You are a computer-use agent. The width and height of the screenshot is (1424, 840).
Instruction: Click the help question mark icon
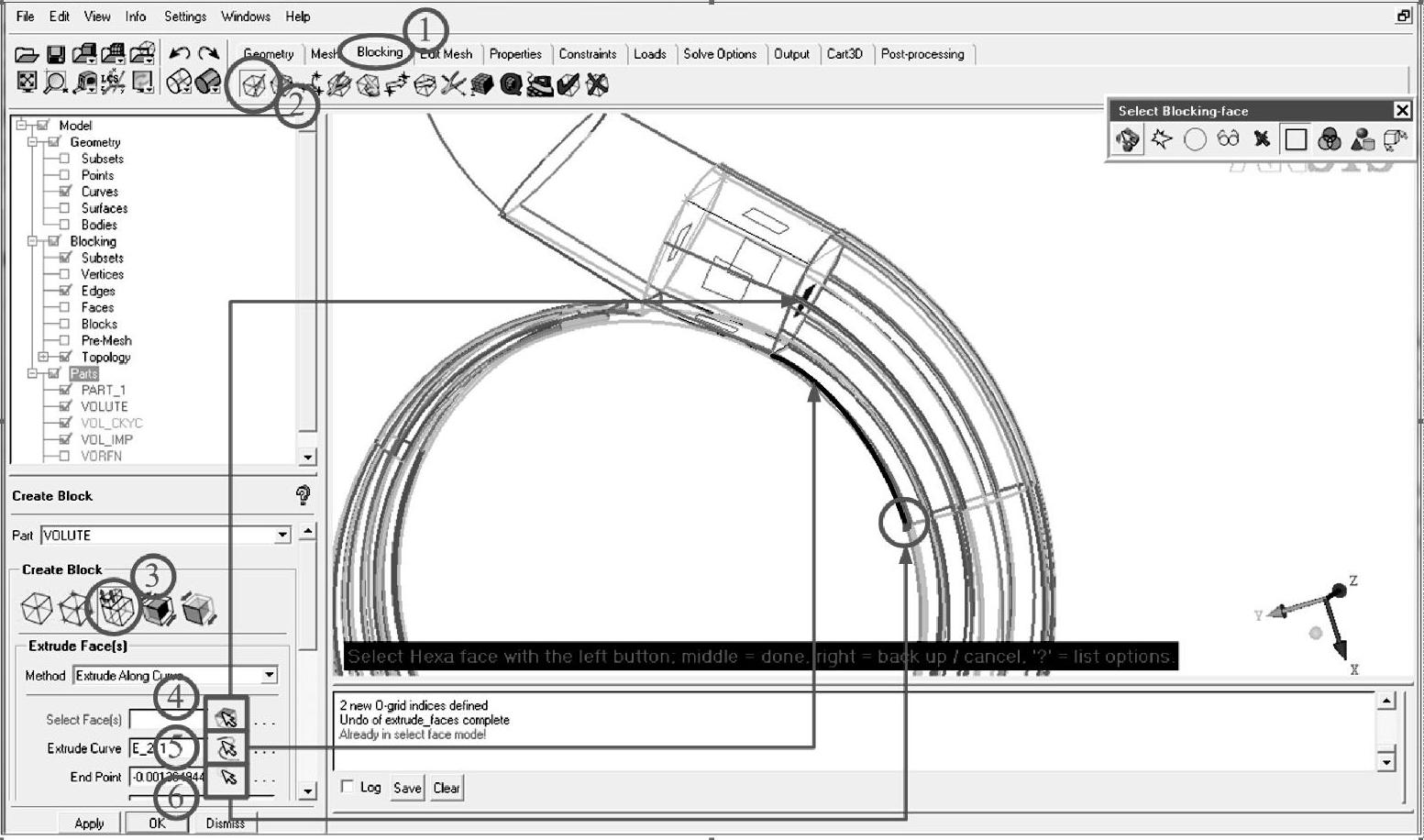(303, 496)
